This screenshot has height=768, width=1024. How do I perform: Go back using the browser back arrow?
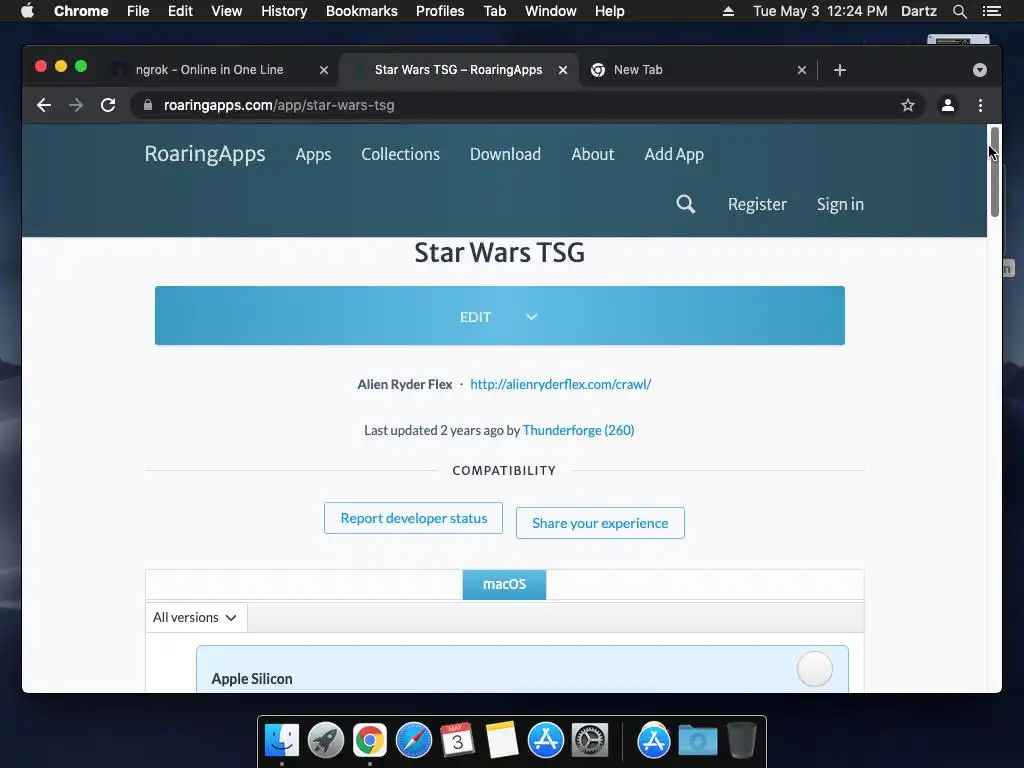pyautogui.click(x=44, y=105)
